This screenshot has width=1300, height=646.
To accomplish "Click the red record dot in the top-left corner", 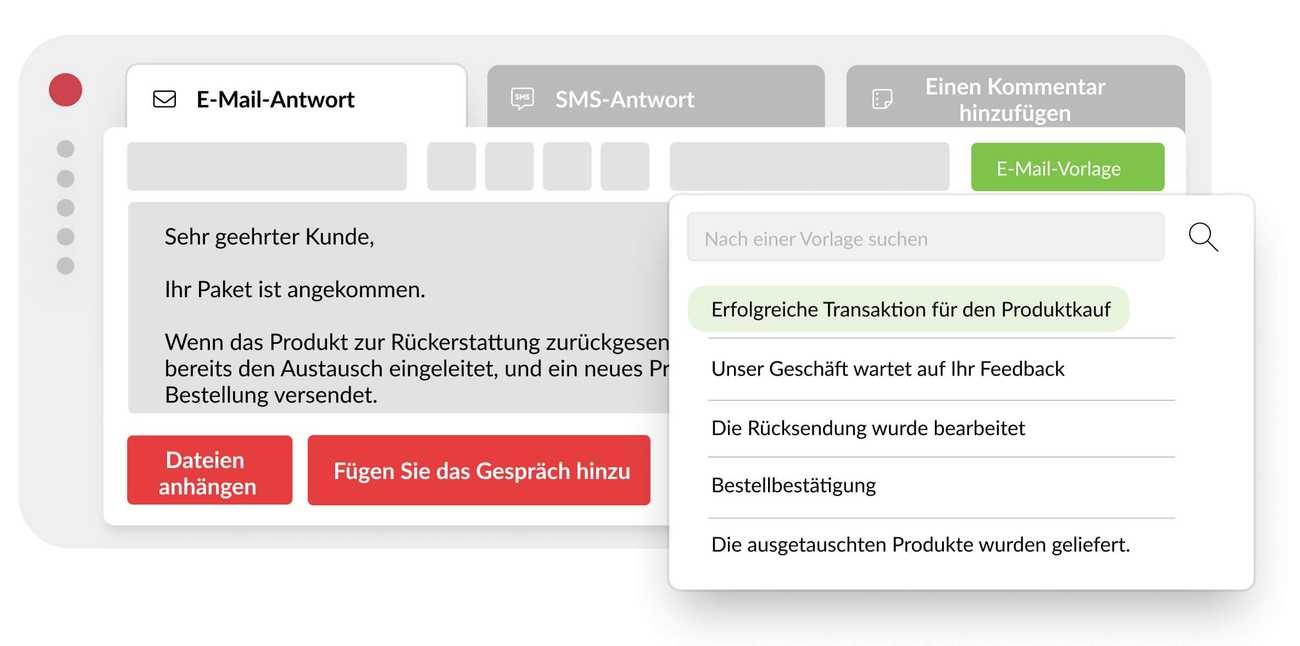I will 65,89.
